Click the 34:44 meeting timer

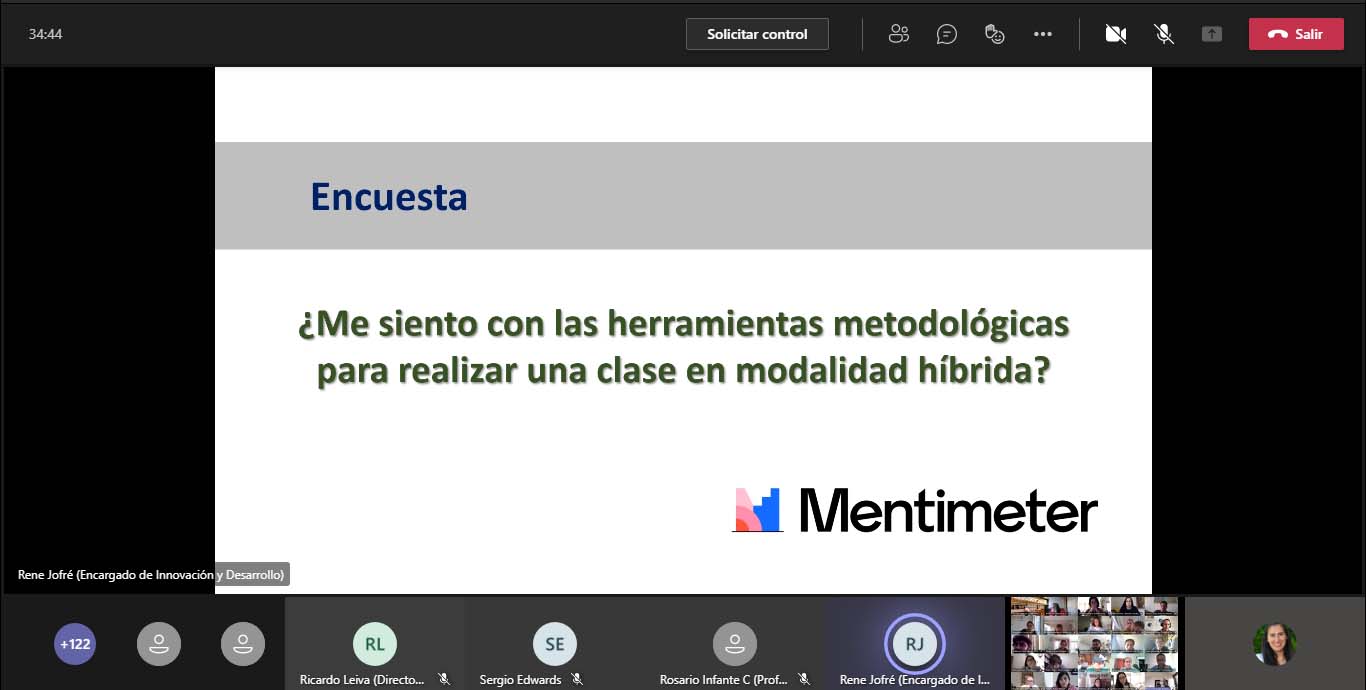pyautogui.click(x=45, y=34)
